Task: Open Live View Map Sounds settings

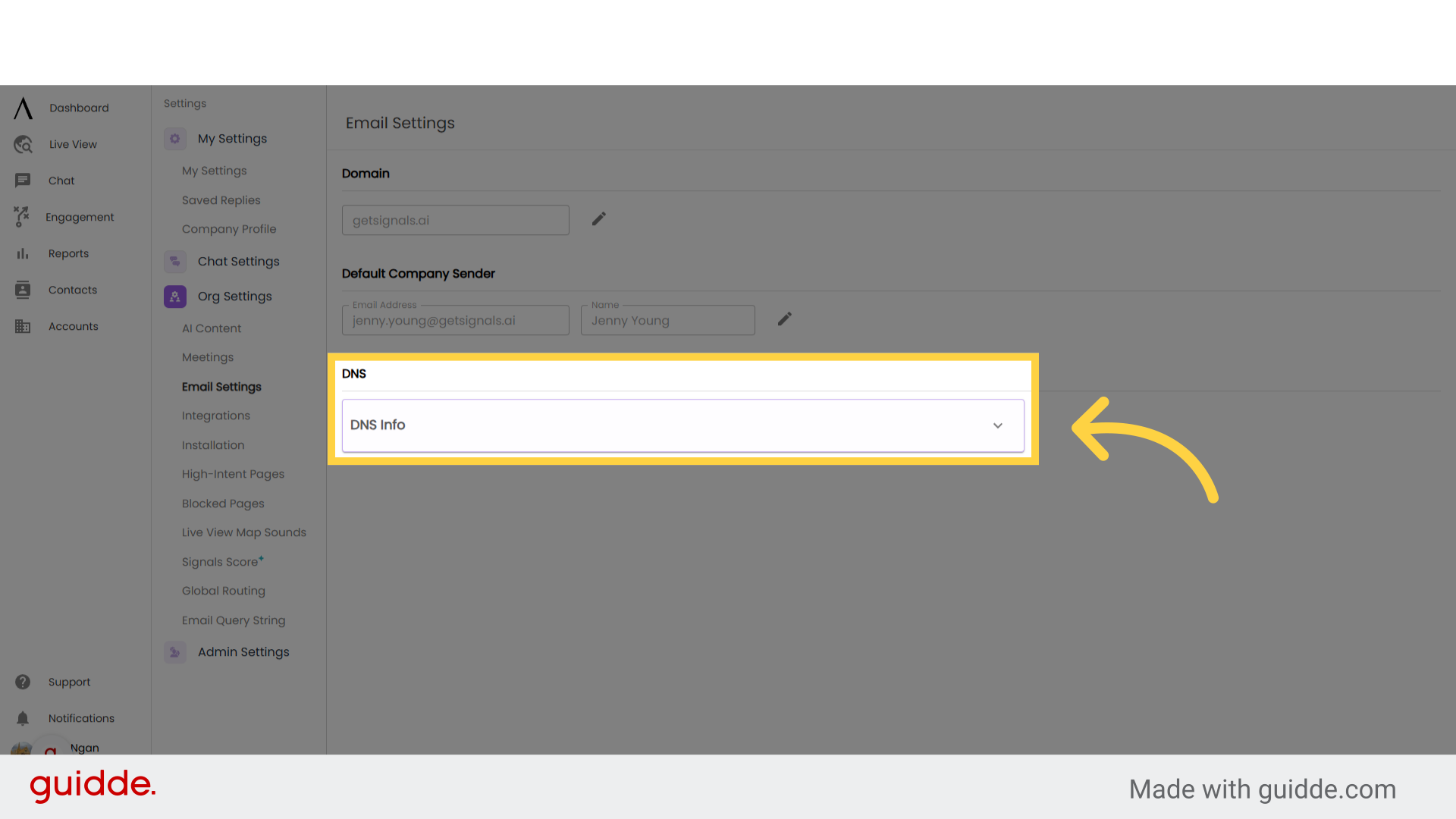Action: pyautogui.click(x=244, y=532)
